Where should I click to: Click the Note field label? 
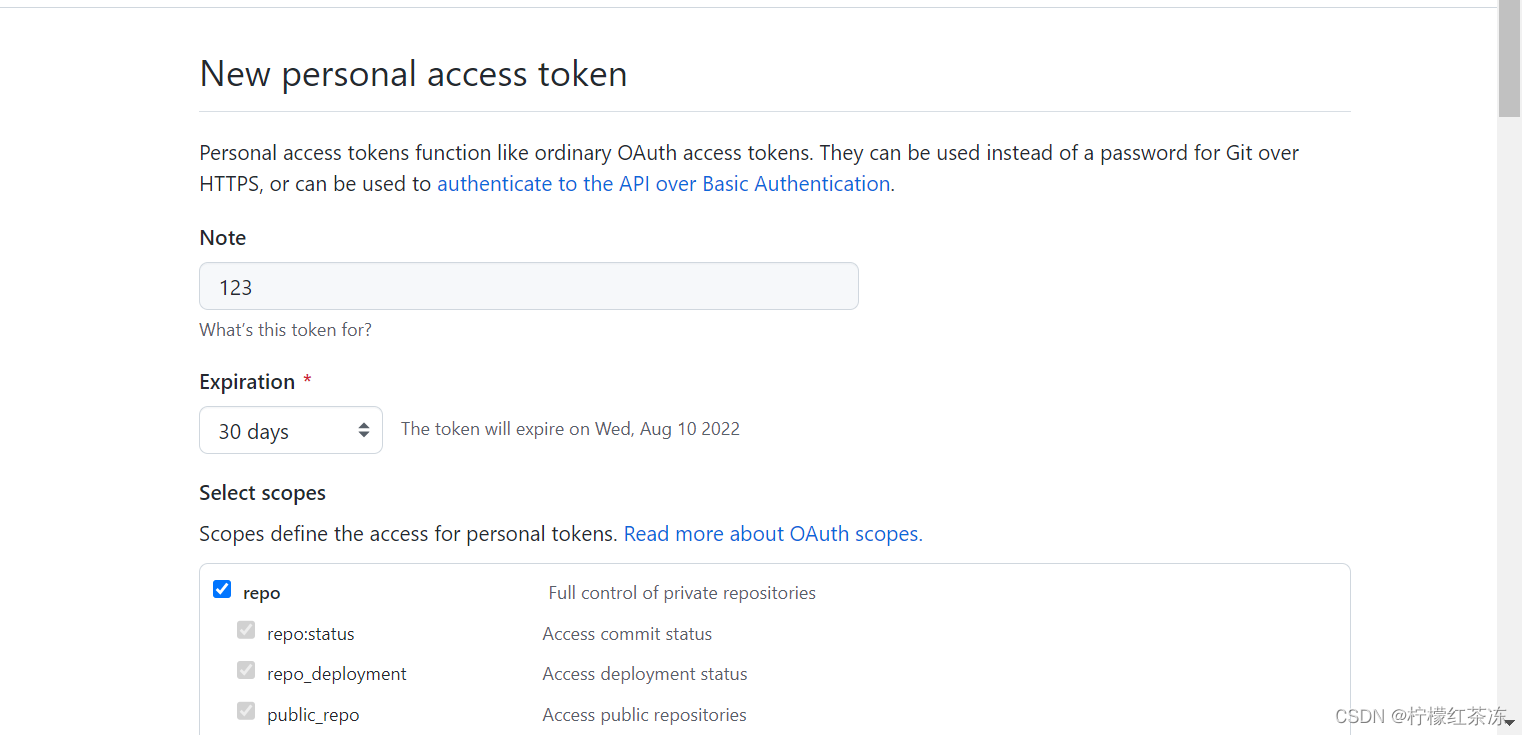[x=223, y=238]
